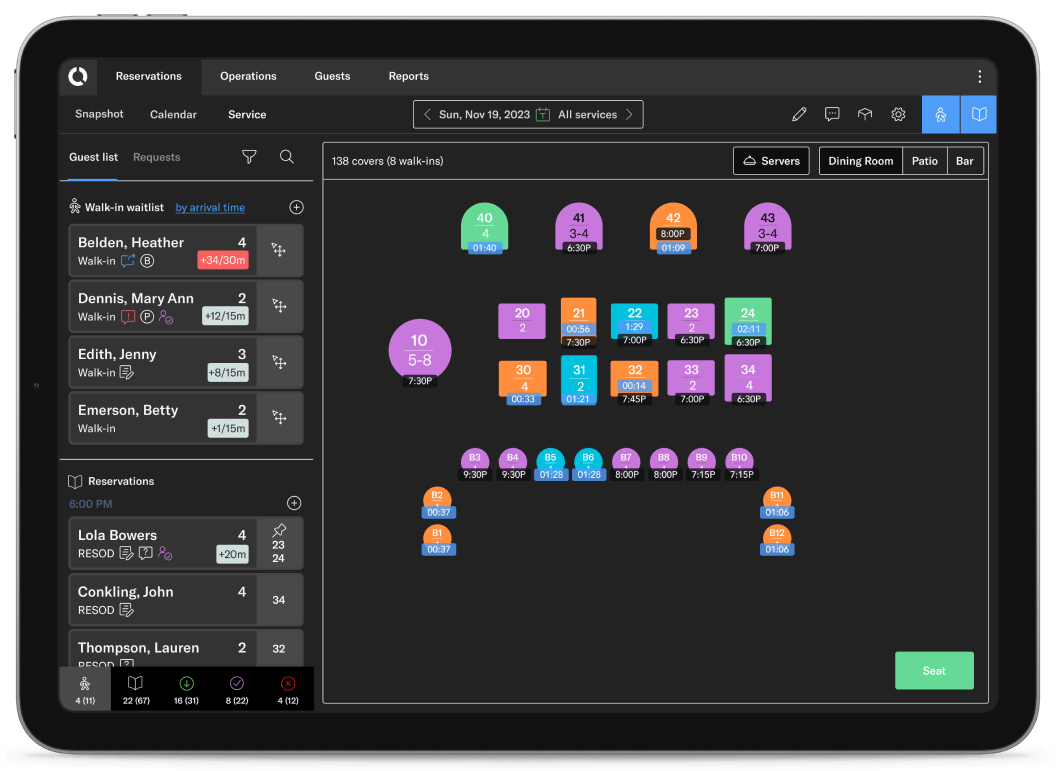Select arrived 16 (31) bottom tab
Screen dimensions: 1056x771
click(x=187, y=690)
